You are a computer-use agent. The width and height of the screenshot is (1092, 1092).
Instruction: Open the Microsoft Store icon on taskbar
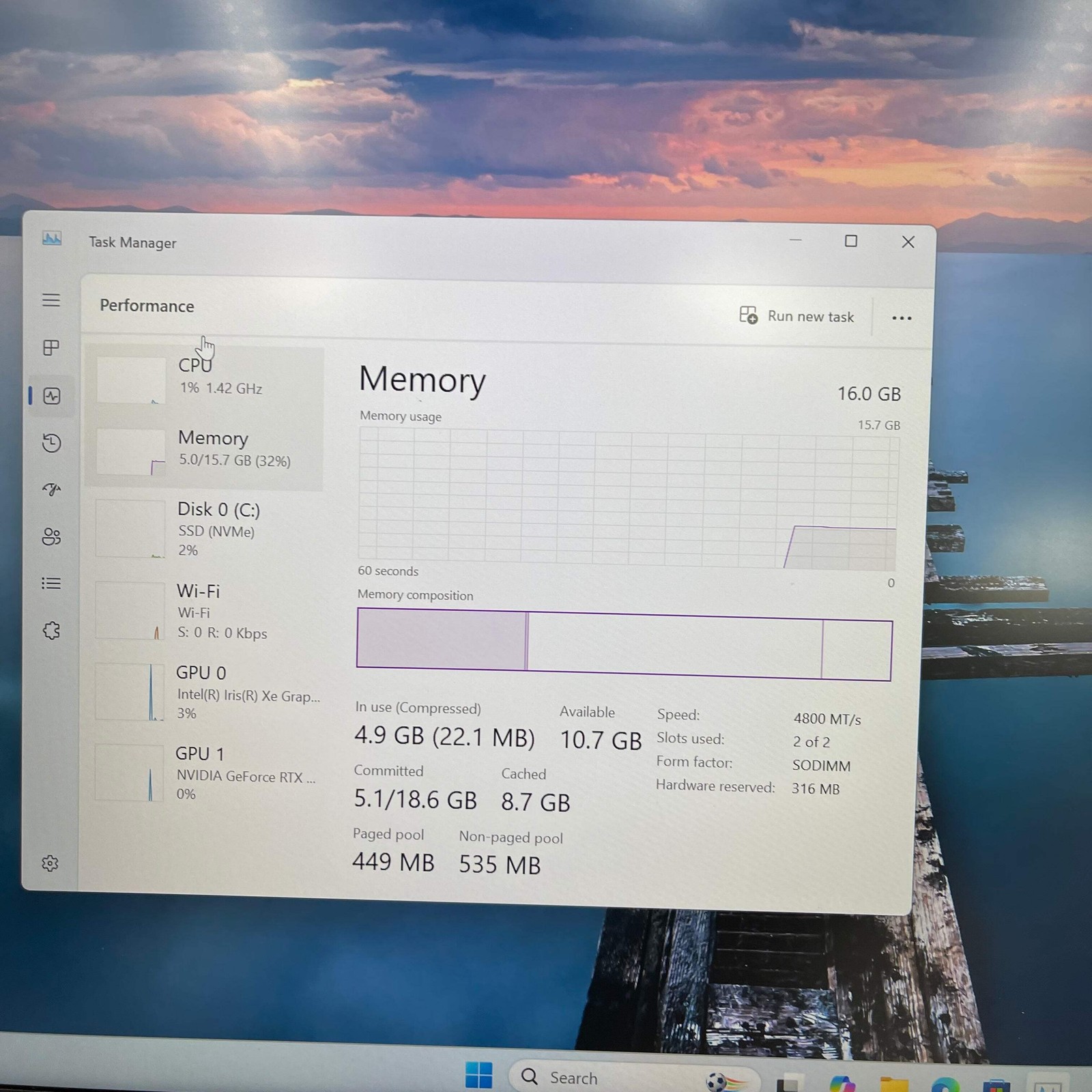[x=996, y=1085]
